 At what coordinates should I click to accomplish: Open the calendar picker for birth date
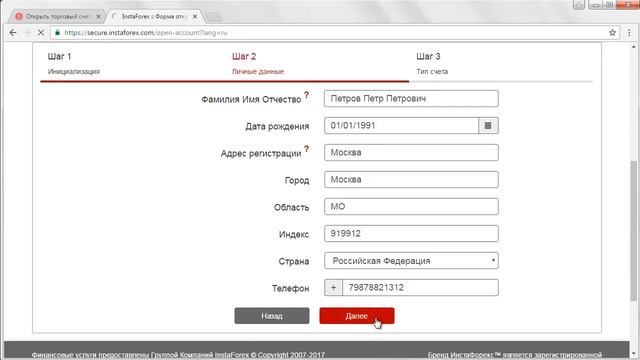coord(488,126)
